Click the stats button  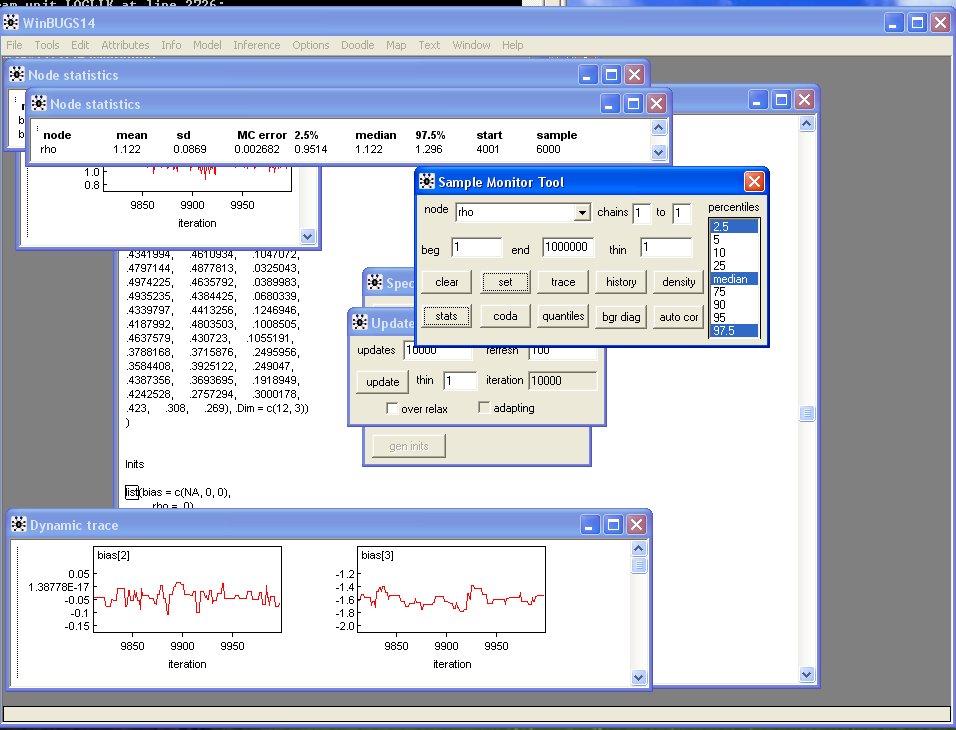tap(446, 316)
